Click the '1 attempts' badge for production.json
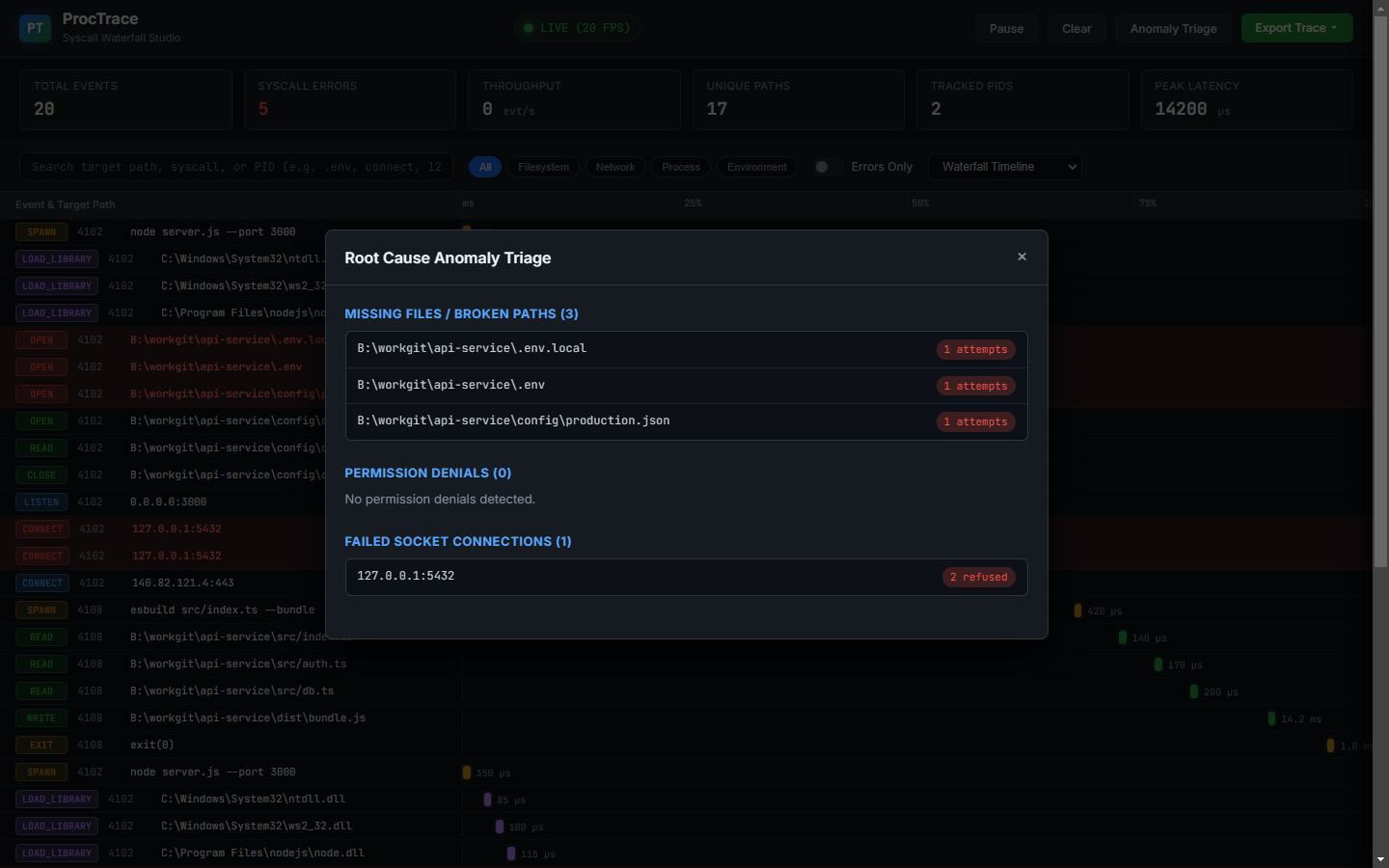Image resolution: width=1389 pixels, height=868 pixels. [975, 421]
